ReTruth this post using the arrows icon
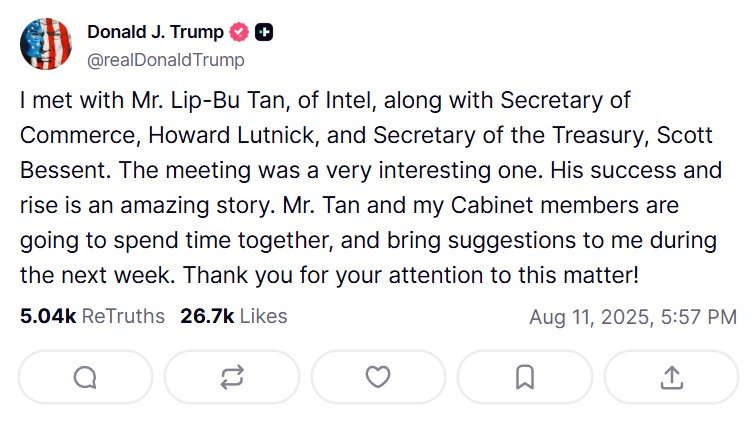The width and height of the screenshot is (752, 422). click(232, 377)
